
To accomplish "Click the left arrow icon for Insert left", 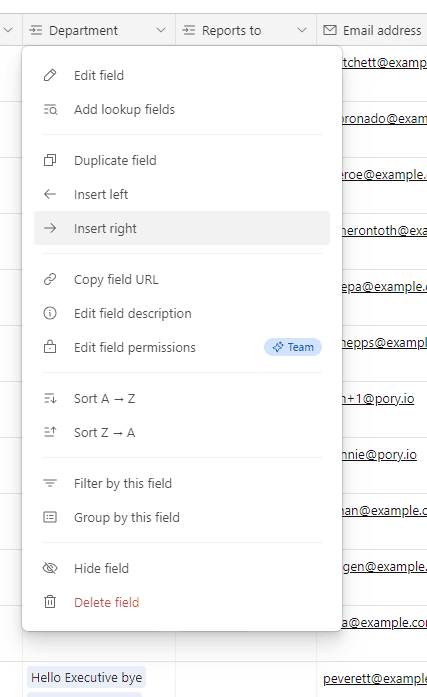I will point(50,194).
